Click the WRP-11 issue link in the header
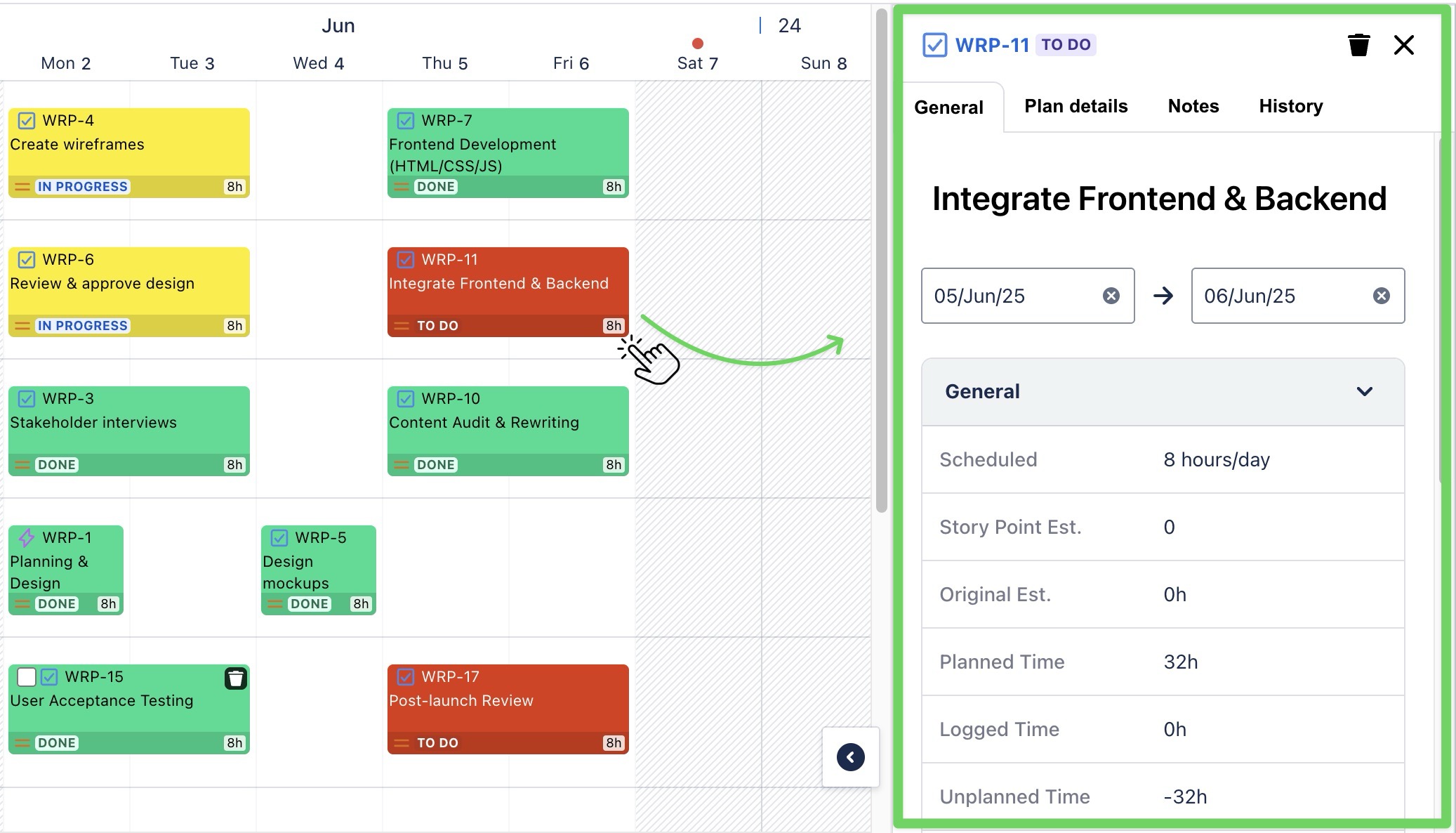Image resolution: width=1456 pixels, height=833 pixels. tap(992, 44)
